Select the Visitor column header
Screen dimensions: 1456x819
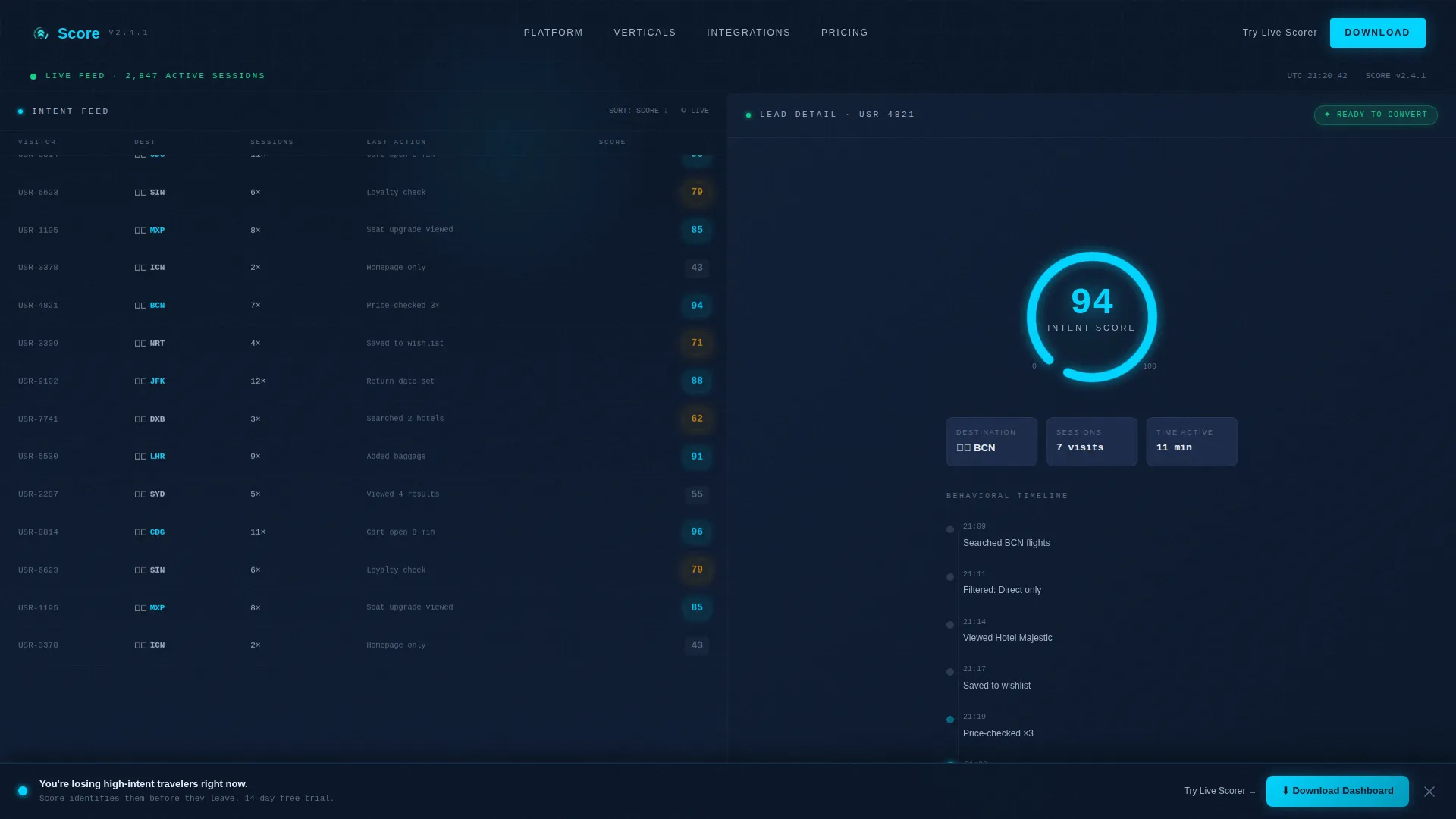coord(37,142)
